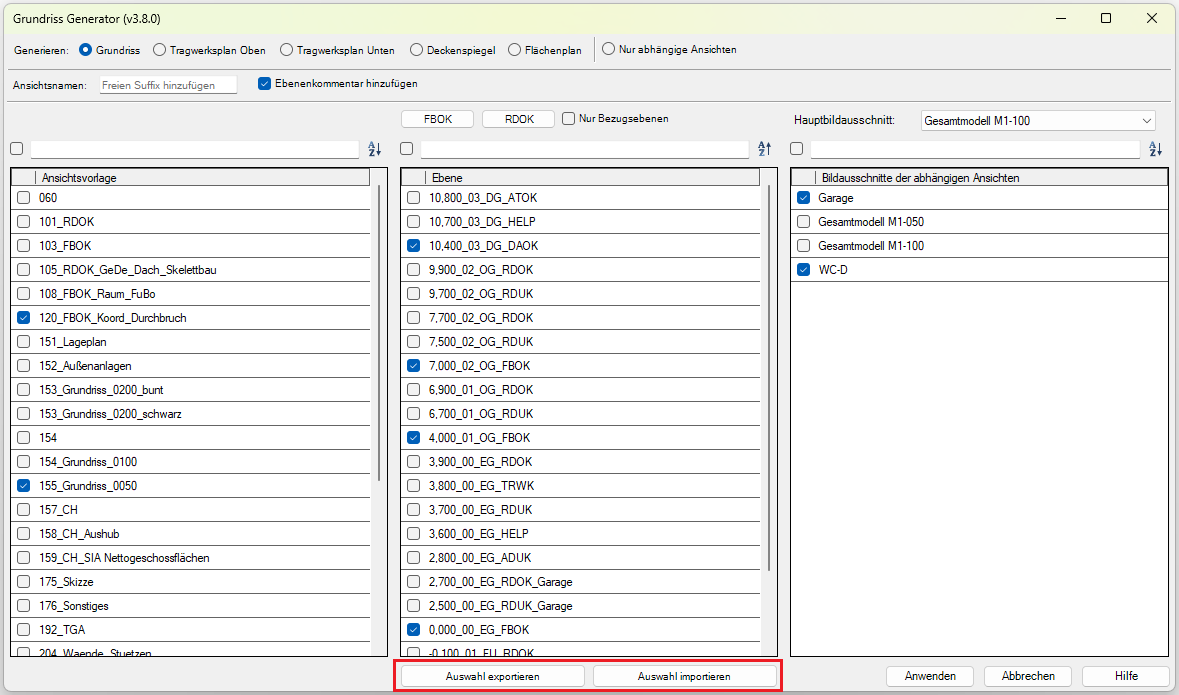Check the 151_Lageplan view template
Viewport: 1179px width, 695px height.
(x=24, y=342)
